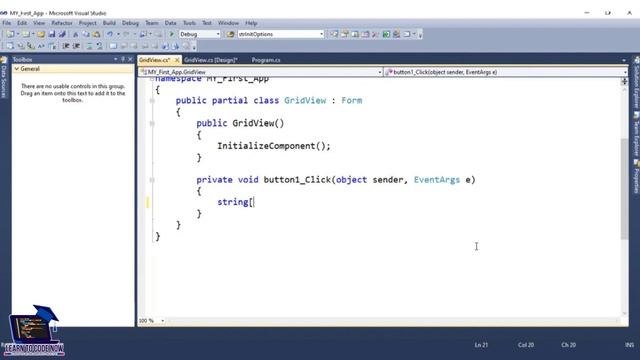Click the Redo toolbar icon

point(126,34)
